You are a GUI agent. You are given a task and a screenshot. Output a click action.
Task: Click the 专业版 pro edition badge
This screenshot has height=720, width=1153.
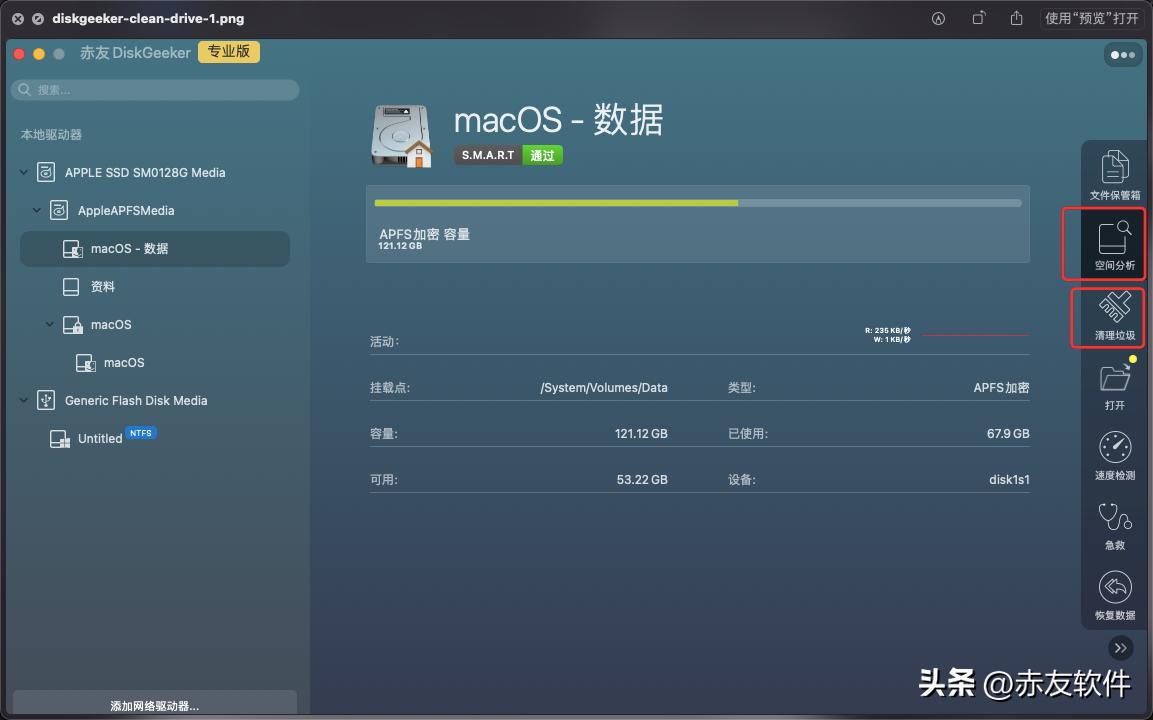click(229, 51)
